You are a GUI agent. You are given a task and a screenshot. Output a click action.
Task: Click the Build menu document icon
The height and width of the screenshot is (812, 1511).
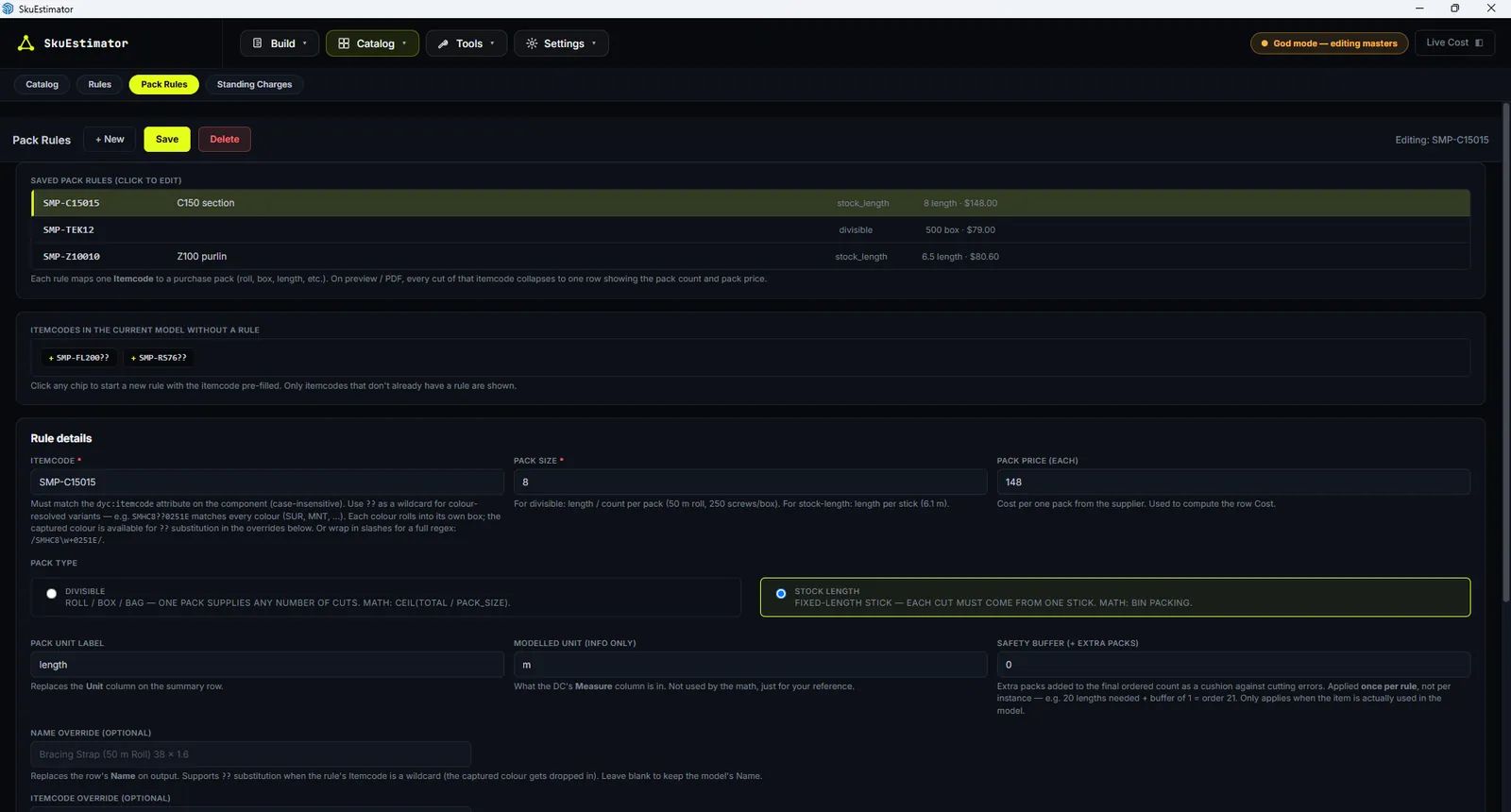tap(257, 43)
